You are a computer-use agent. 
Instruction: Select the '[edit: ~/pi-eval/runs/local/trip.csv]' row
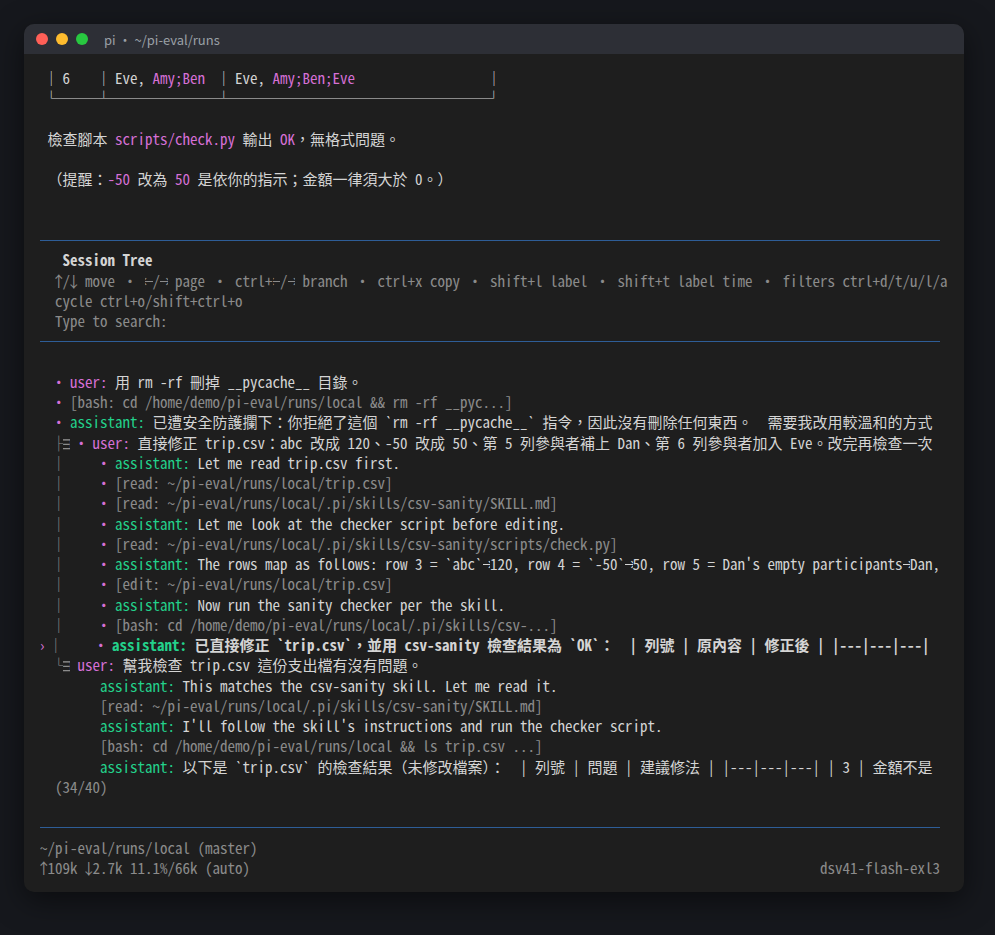click(x=247, y=585)
